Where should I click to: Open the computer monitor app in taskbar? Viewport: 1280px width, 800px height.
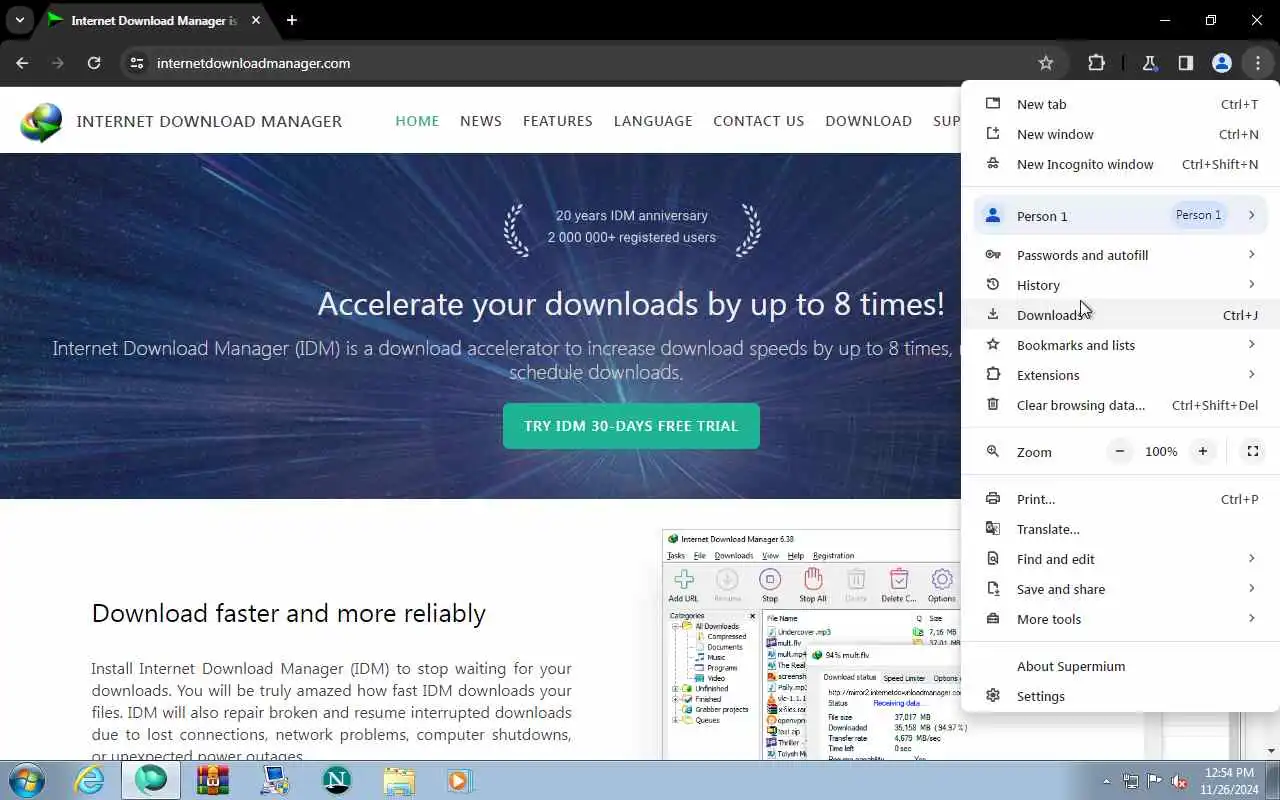coord(275,780)
